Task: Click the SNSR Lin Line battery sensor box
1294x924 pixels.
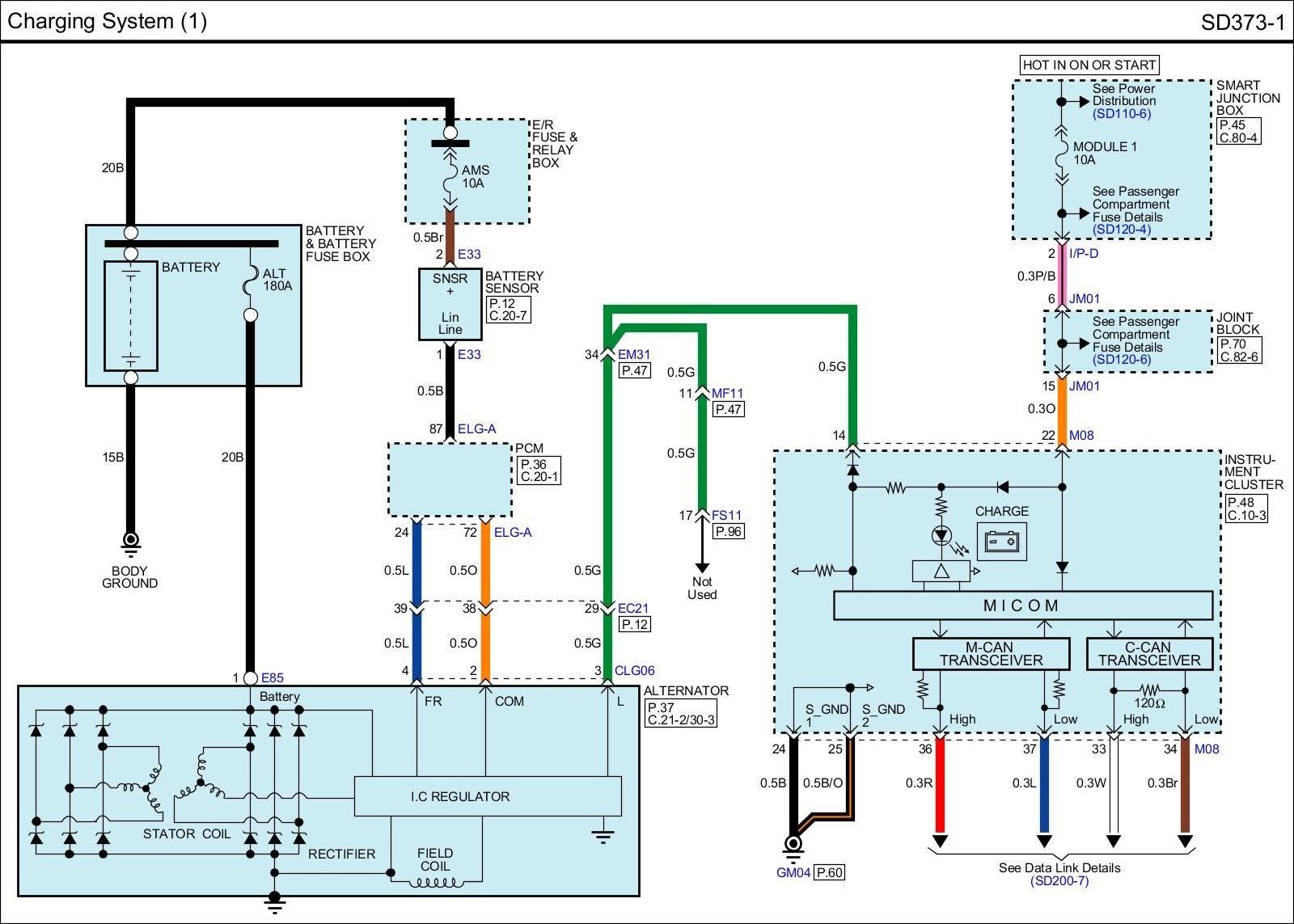Action: click(450, 304)
